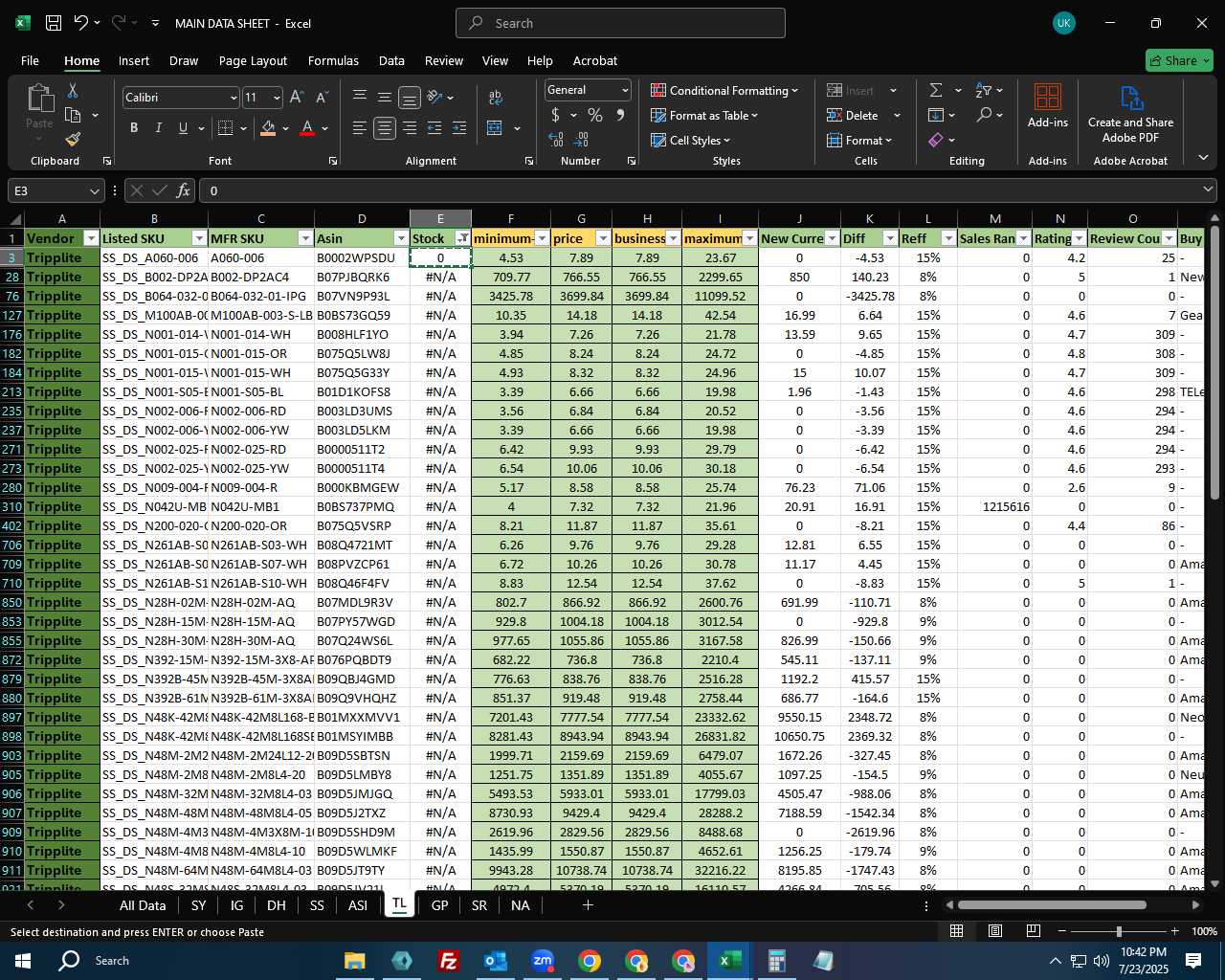Toggle Bottom Align
The height and width of the screenshot is (980, 1225).
(x=410, y=98)
